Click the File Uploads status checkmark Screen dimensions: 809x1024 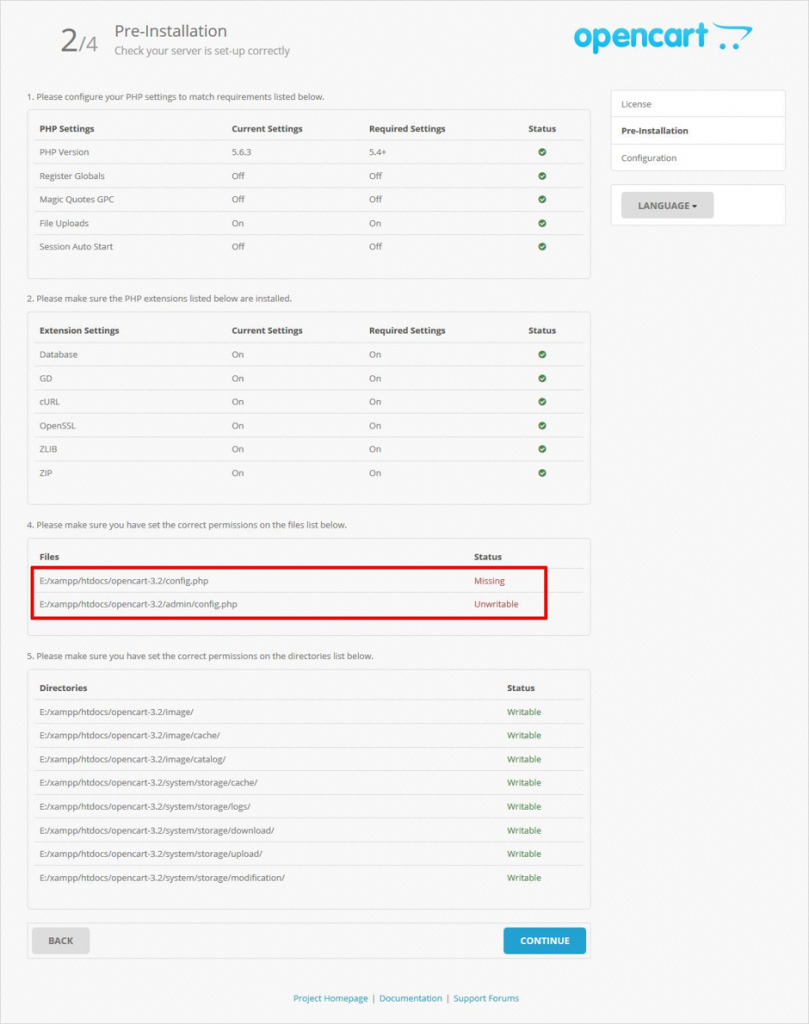(542, 223)
